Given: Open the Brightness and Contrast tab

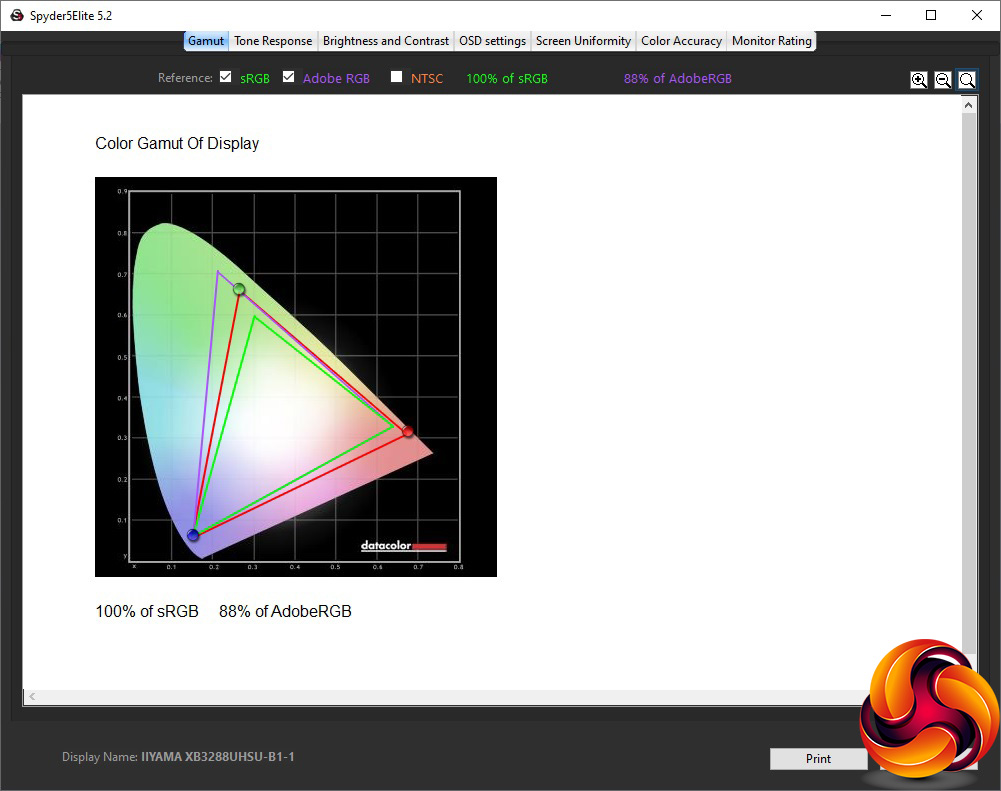Looking at the screenshot, I should 385,41.
